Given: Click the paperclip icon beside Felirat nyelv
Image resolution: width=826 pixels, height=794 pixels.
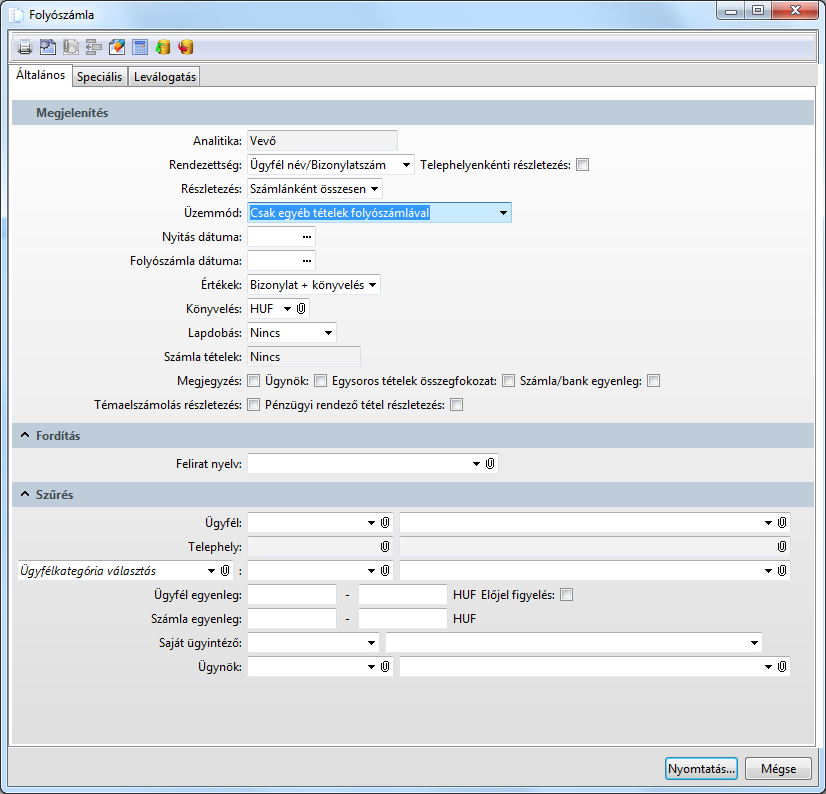Looking at the screenshot, I should click(490, 464).
